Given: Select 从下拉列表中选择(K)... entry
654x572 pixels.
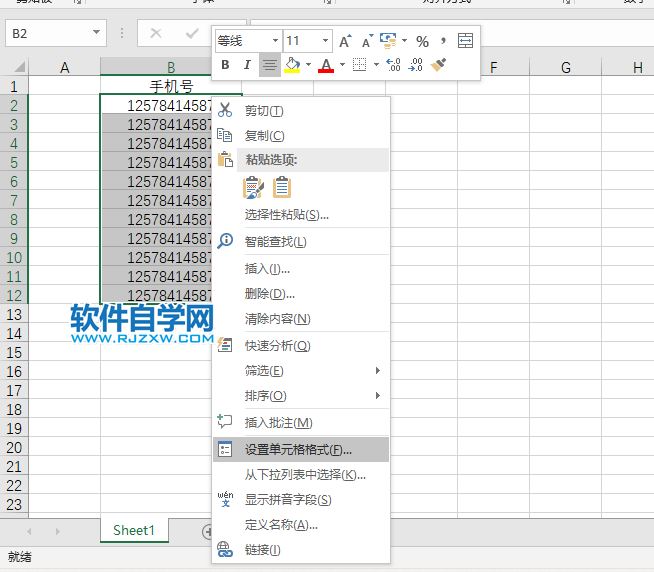Looking at the screenshot, I should (305, 475).
